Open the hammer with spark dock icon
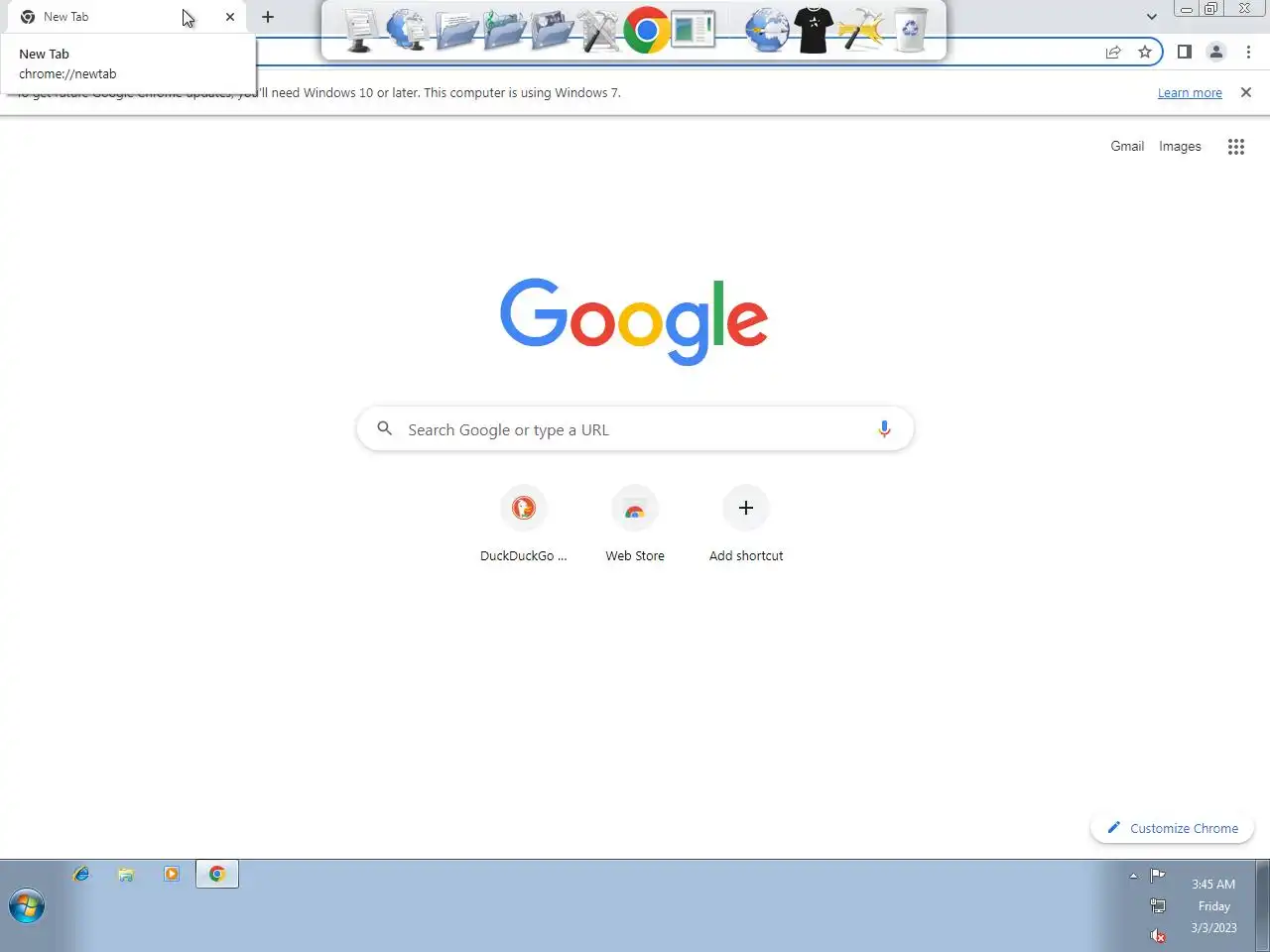Viewport: 1270px width, 952px height. click(860, 30)
